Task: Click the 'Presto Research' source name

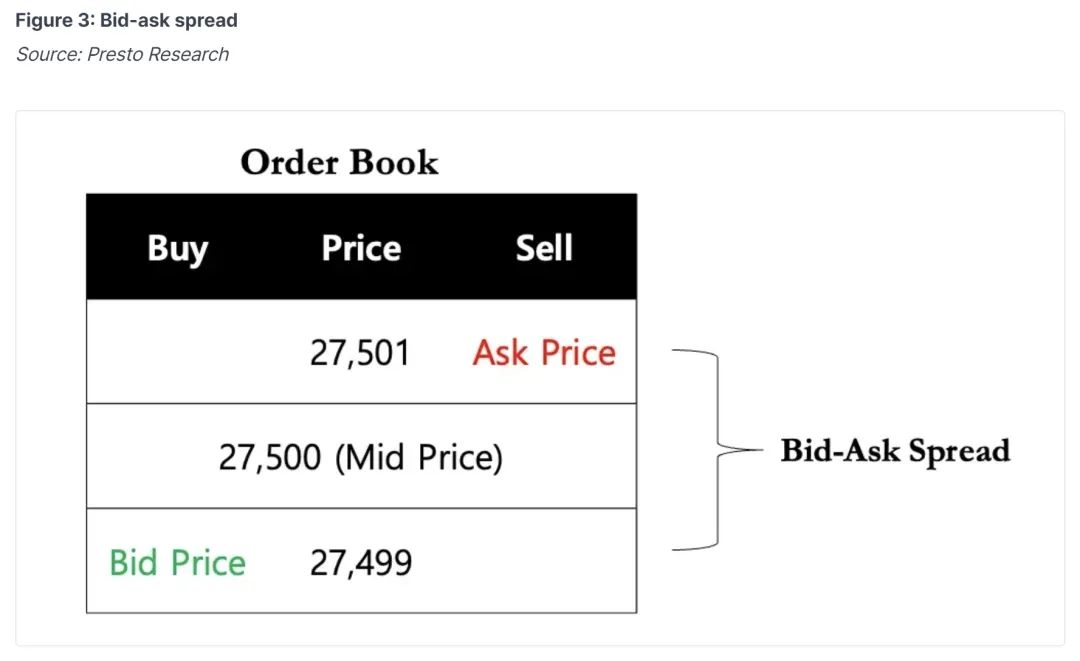Action: point(158,54)
